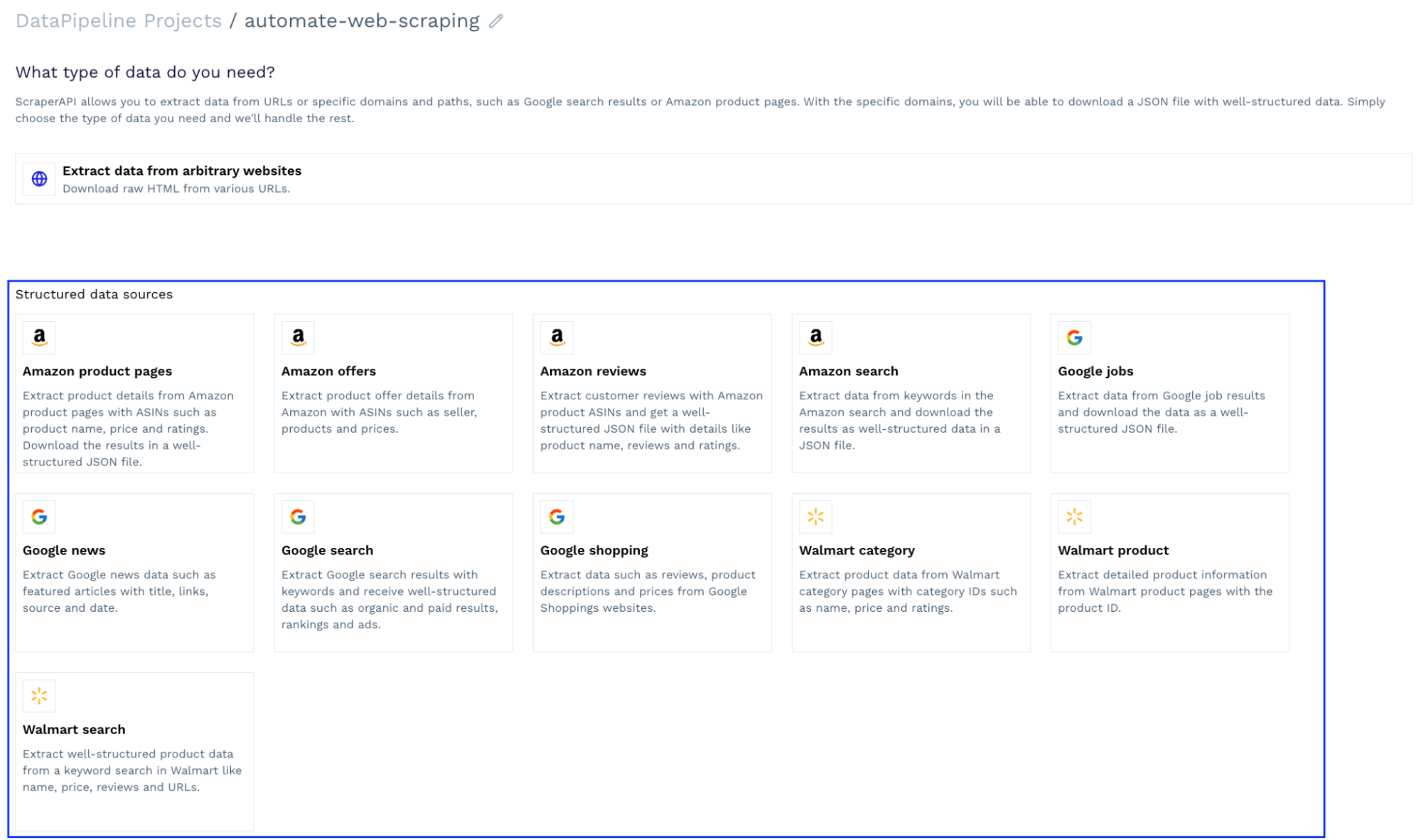The image size is (1421, 840).
Task: Click Amazon logo on Amazon reviews card
Action: pos(557,338)
